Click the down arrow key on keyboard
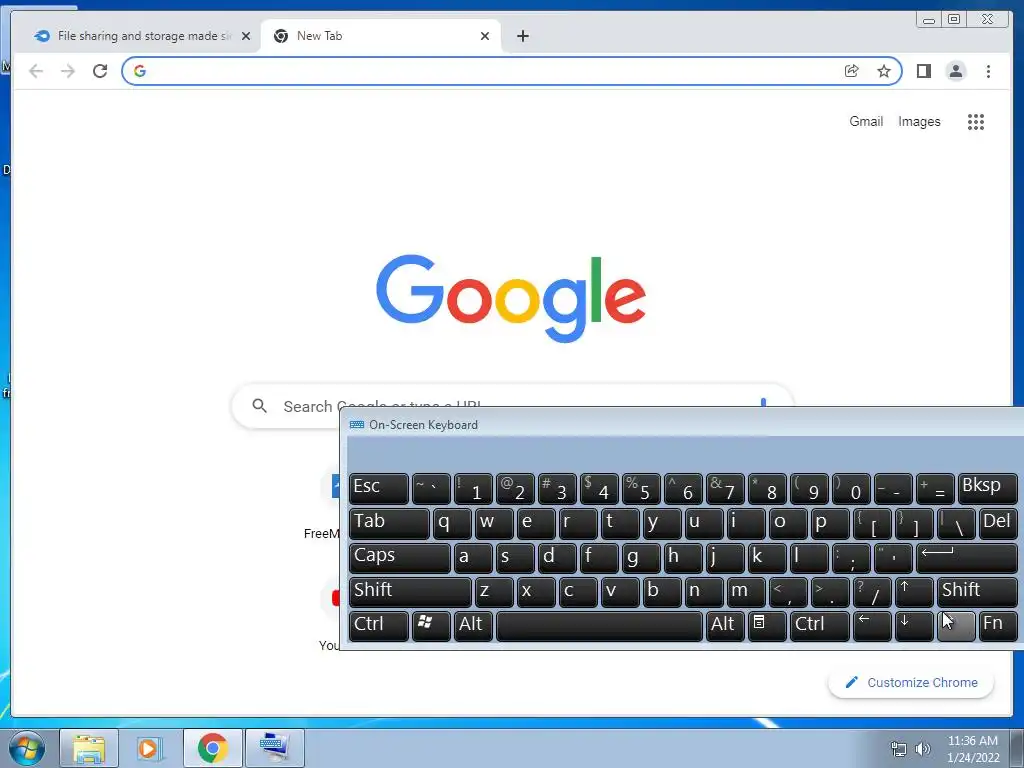The height and width of the screenshot is (768, 1024). tap(914, 626)
